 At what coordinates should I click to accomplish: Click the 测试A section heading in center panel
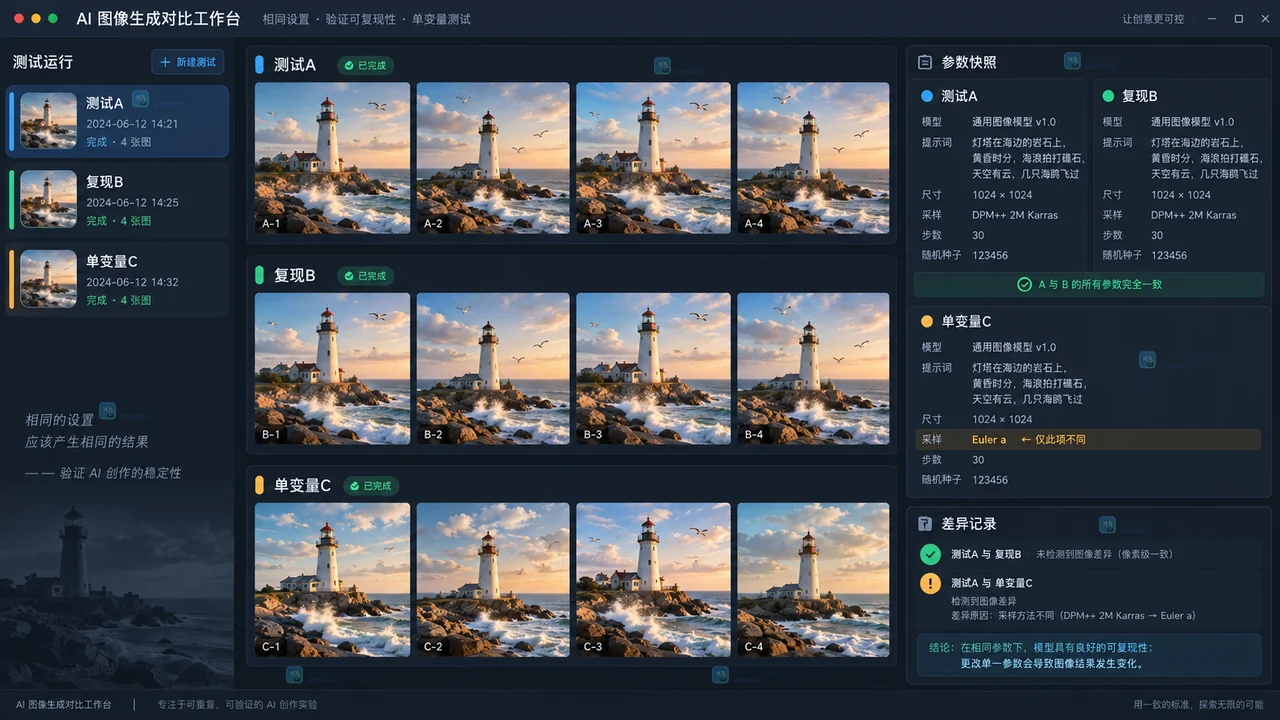[295, 65]
